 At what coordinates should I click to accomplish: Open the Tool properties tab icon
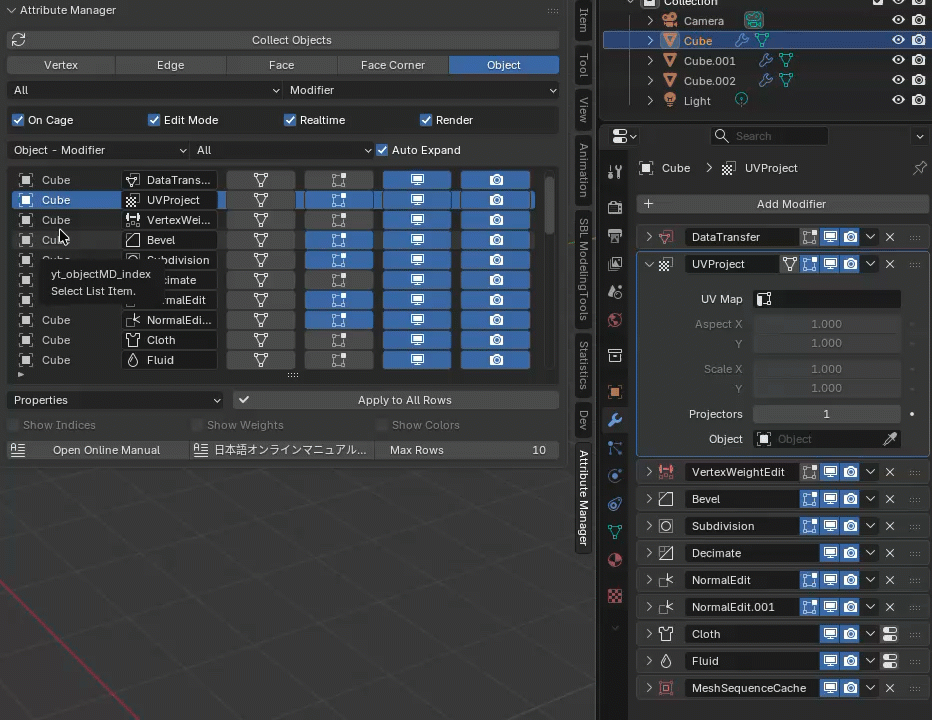[615, 171]
